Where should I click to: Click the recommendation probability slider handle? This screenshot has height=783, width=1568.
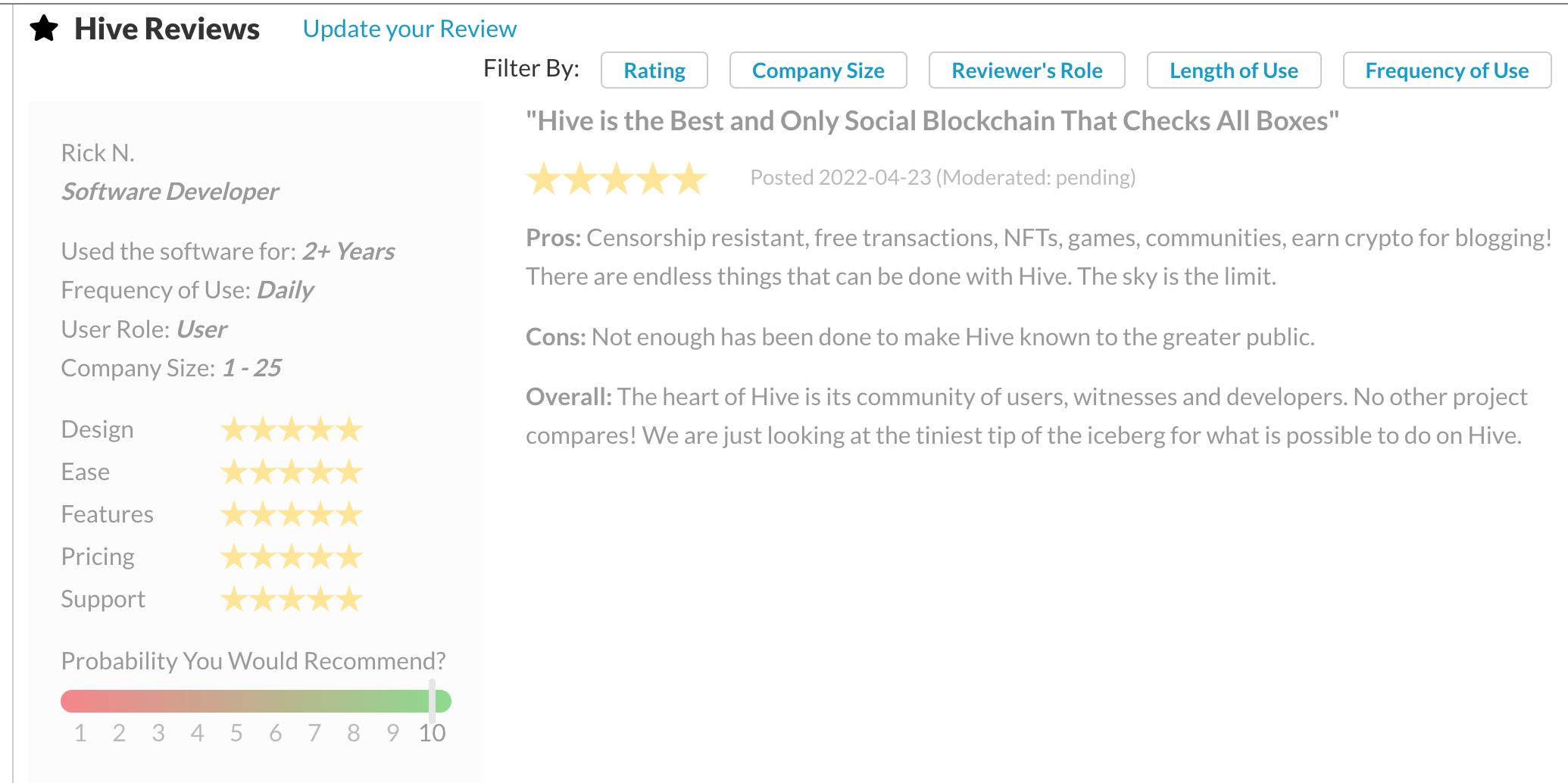432,700
